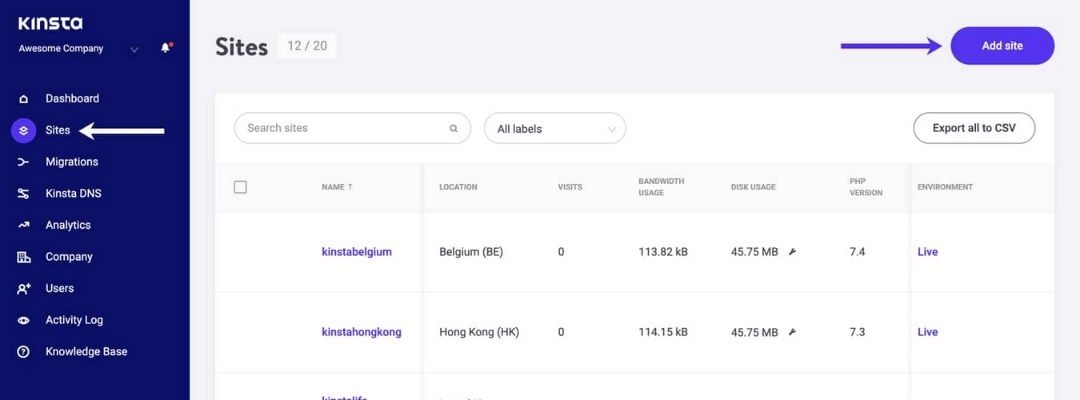The width and height of the screenshot is (1080, 400).
Task: Click the Sites layers icon
Action: coord(23,130)
